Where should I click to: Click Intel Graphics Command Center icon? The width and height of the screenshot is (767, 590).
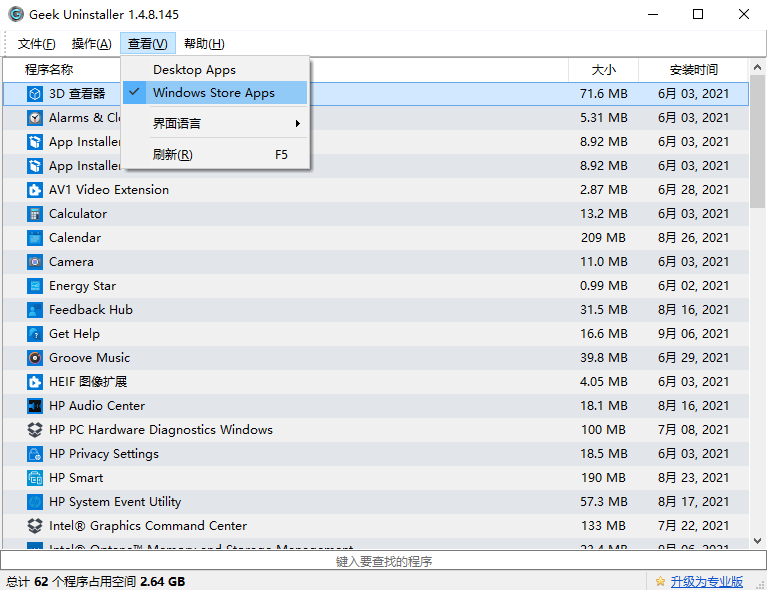35,525
